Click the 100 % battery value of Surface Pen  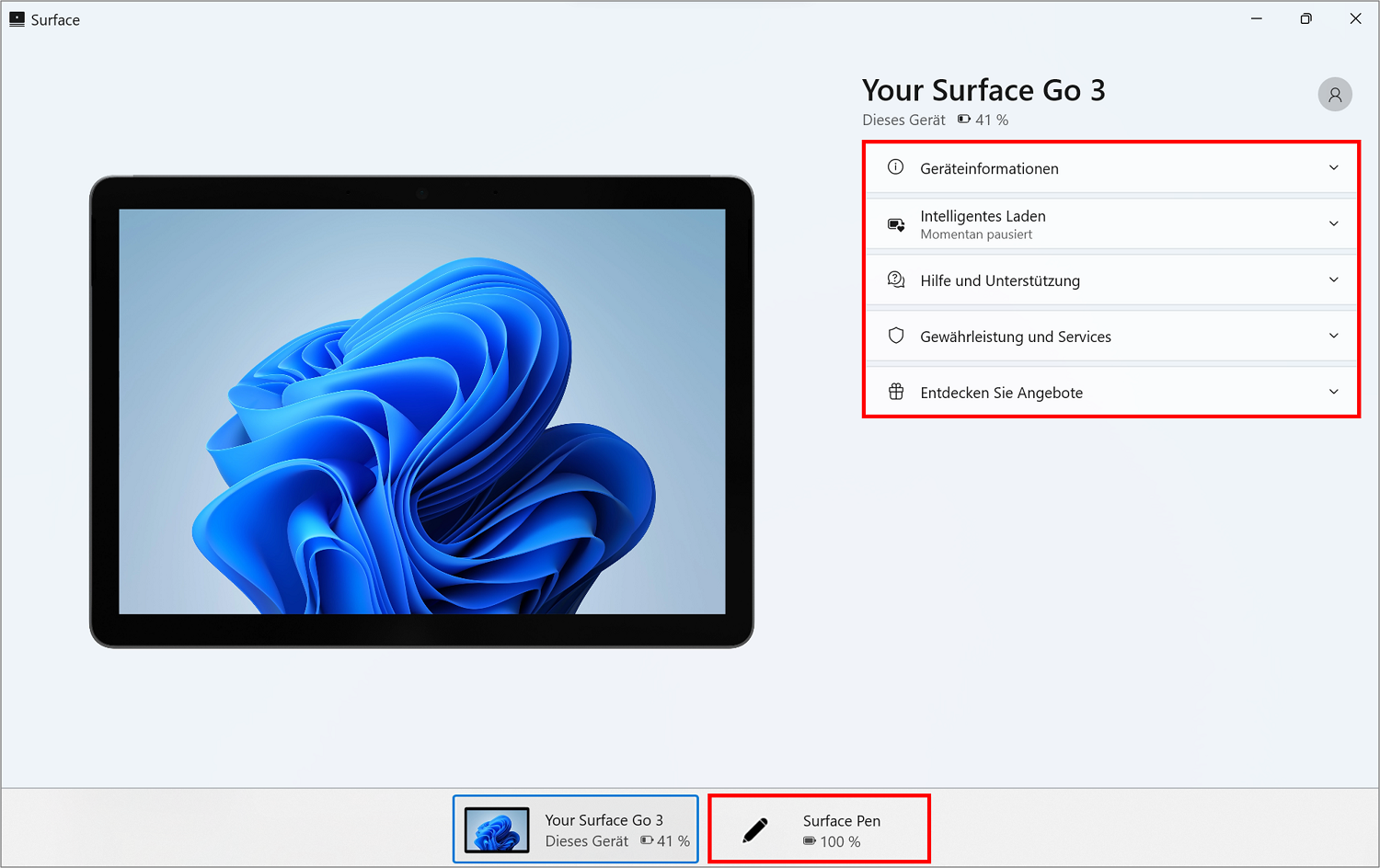tap(840, 841)
